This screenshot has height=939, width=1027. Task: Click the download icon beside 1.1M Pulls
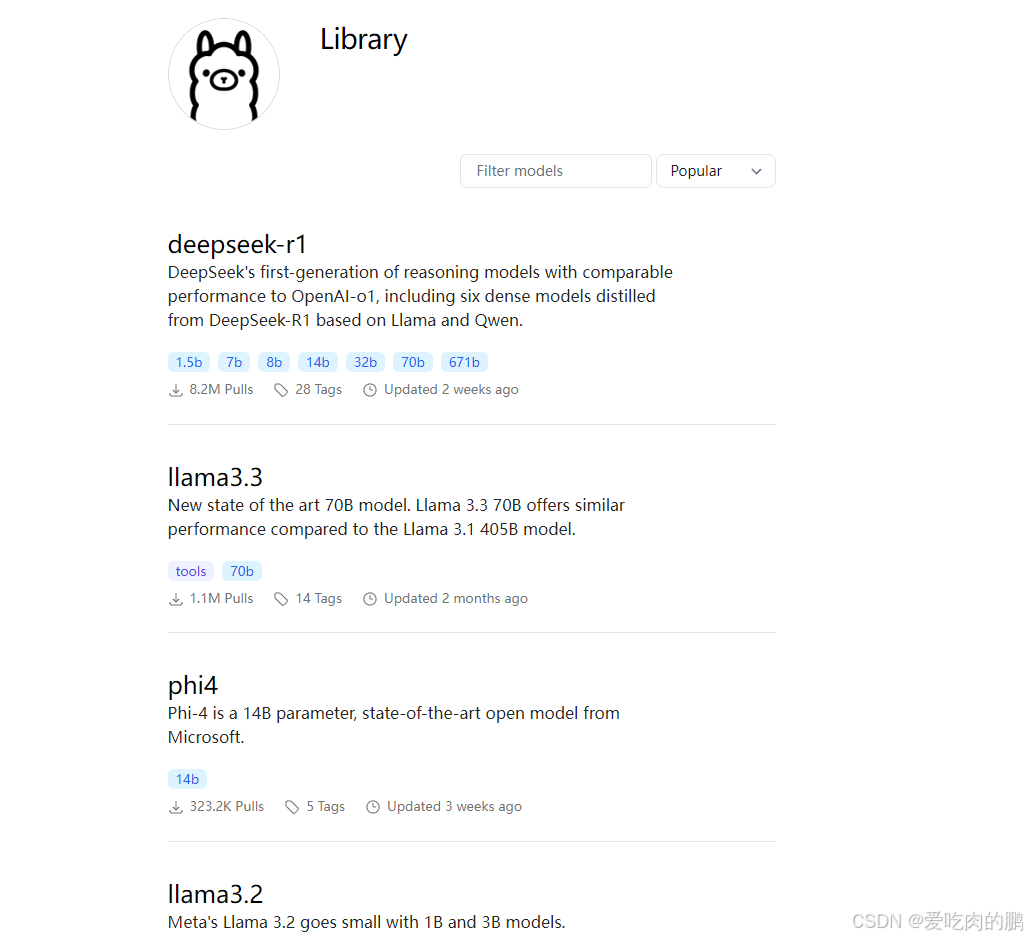tap(176, 599)
